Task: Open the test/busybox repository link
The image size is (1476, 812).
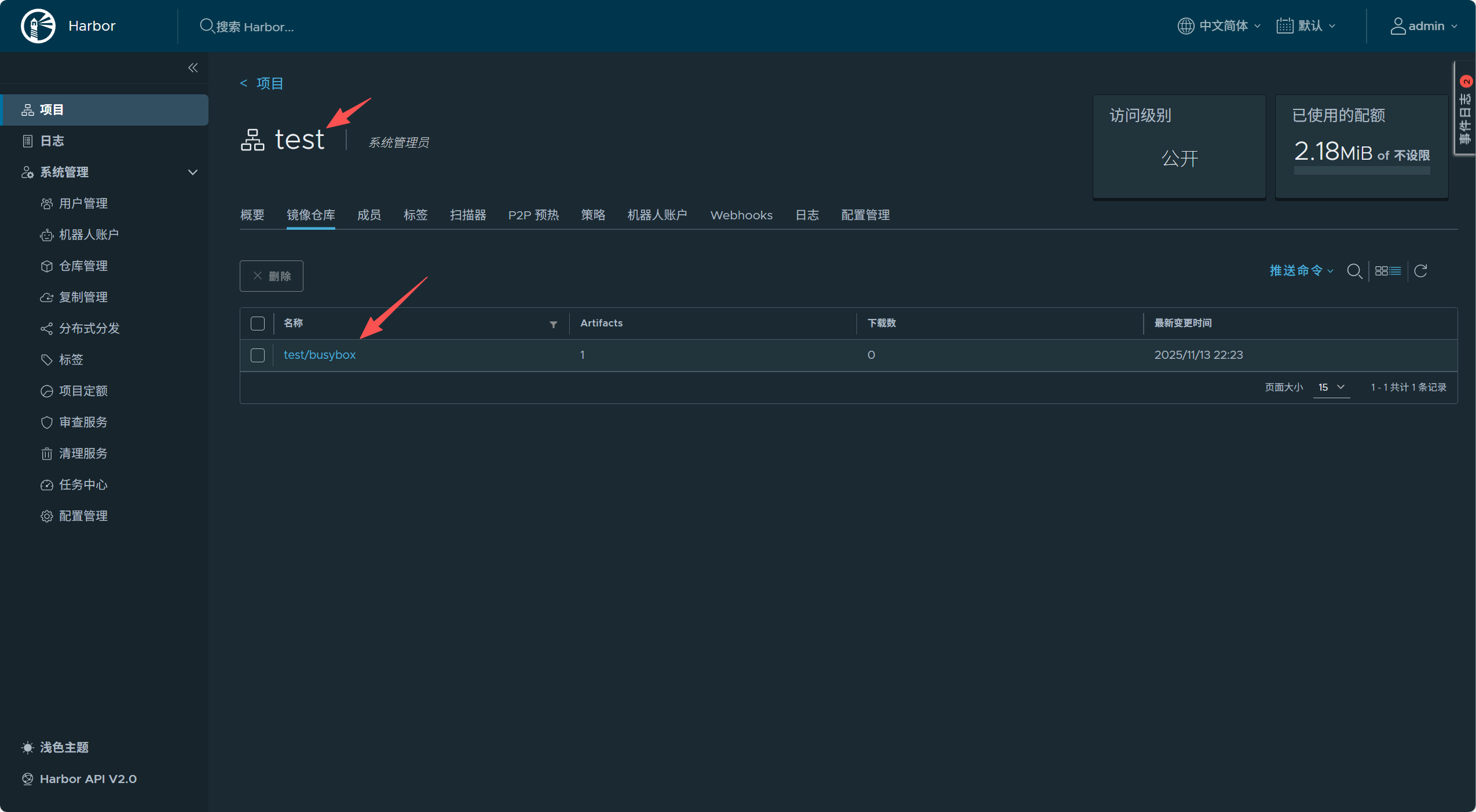Action: 320,355
